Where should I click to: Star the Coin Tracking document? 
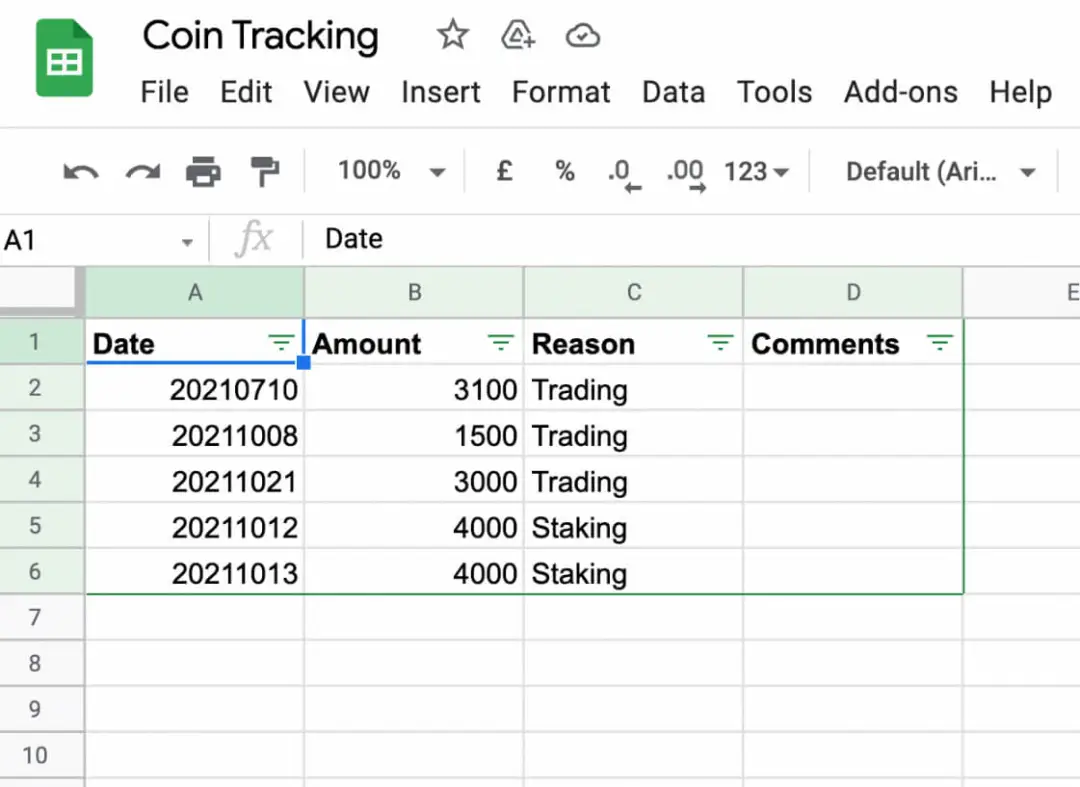coord(453,37)
